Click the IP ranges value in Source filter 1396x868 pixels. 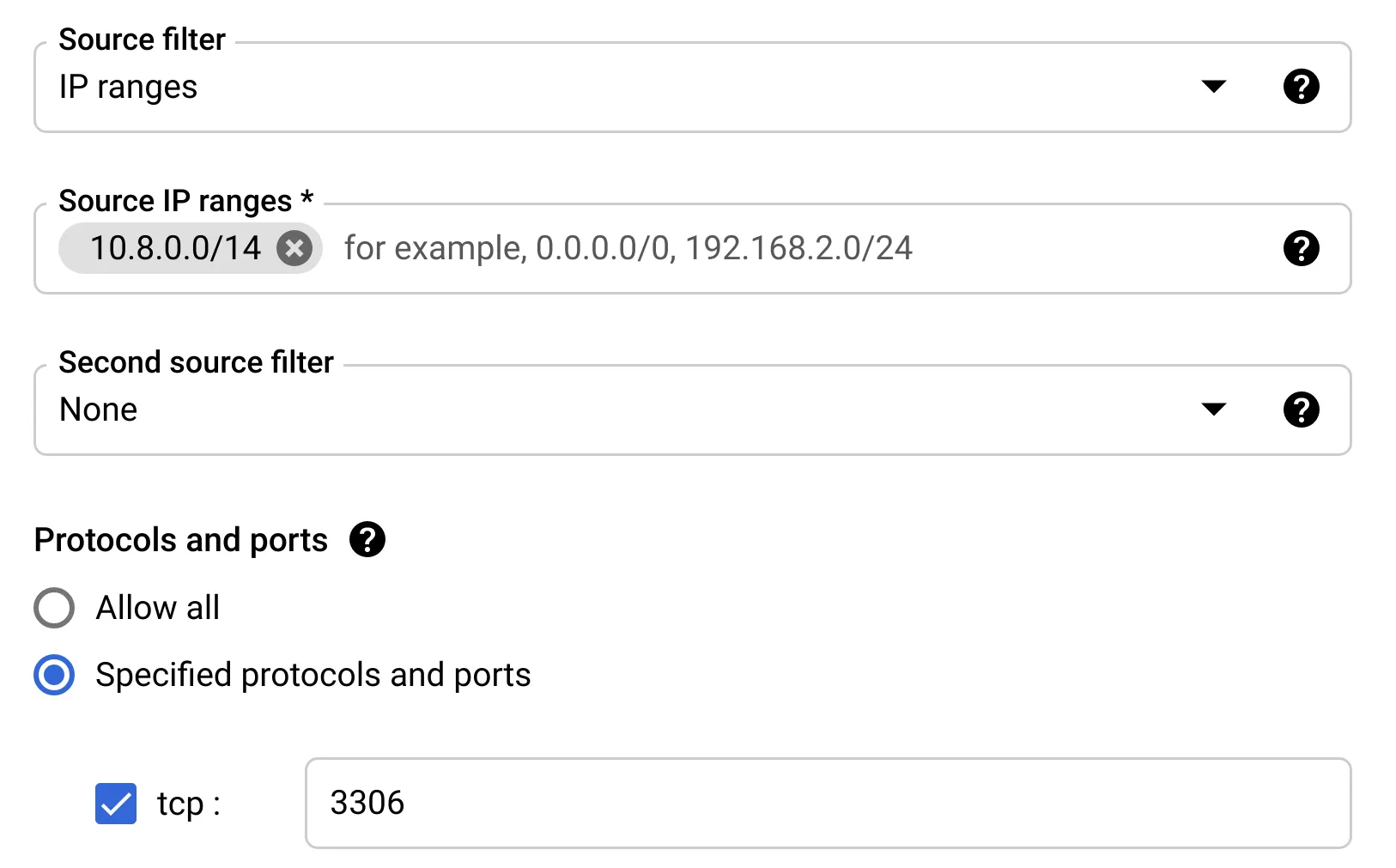[x=129, y=88]
